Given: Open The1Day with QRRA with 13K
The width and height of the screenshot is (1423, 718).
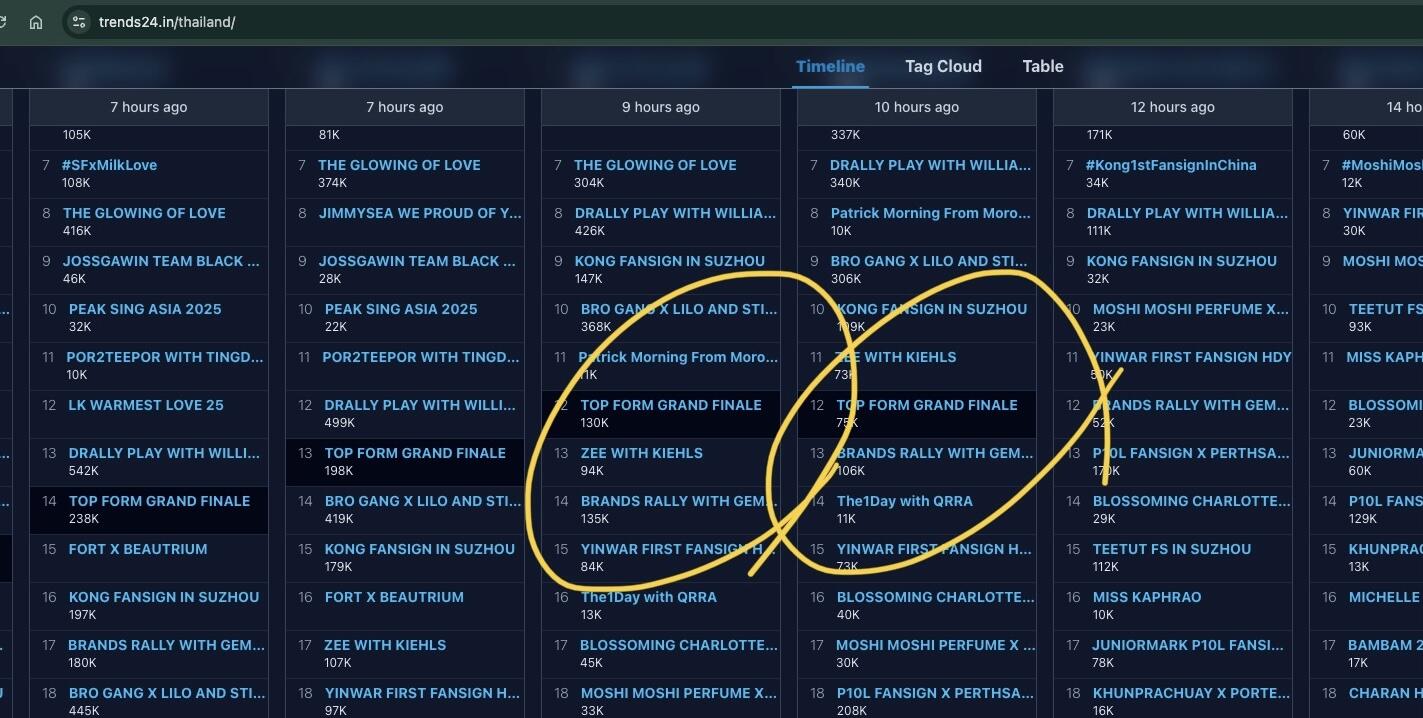Looking at the screenshot, I should [x=649, y=597].
